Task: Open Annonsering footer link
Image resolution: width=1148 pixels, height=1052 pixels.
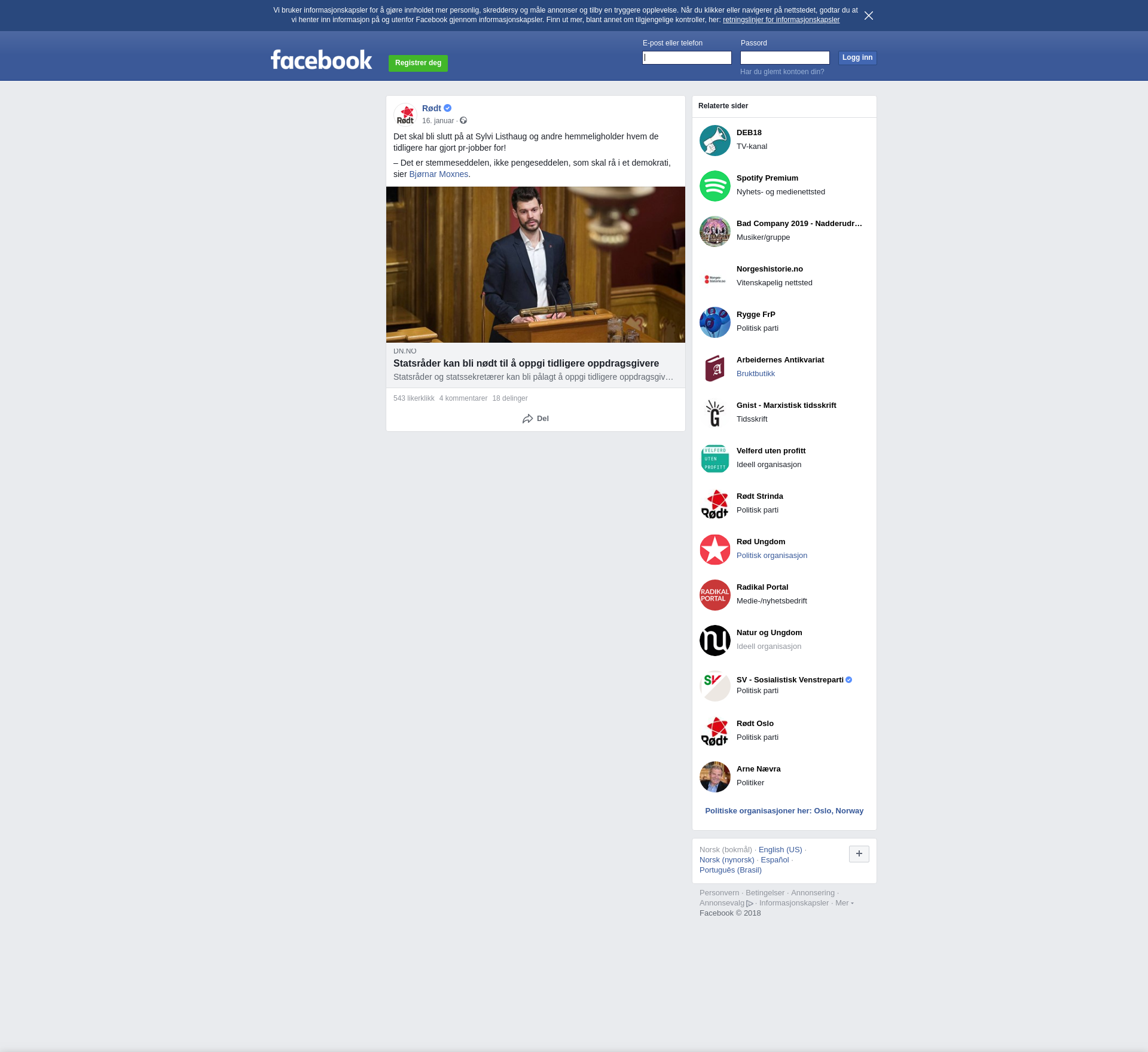Action: point(813,893)
